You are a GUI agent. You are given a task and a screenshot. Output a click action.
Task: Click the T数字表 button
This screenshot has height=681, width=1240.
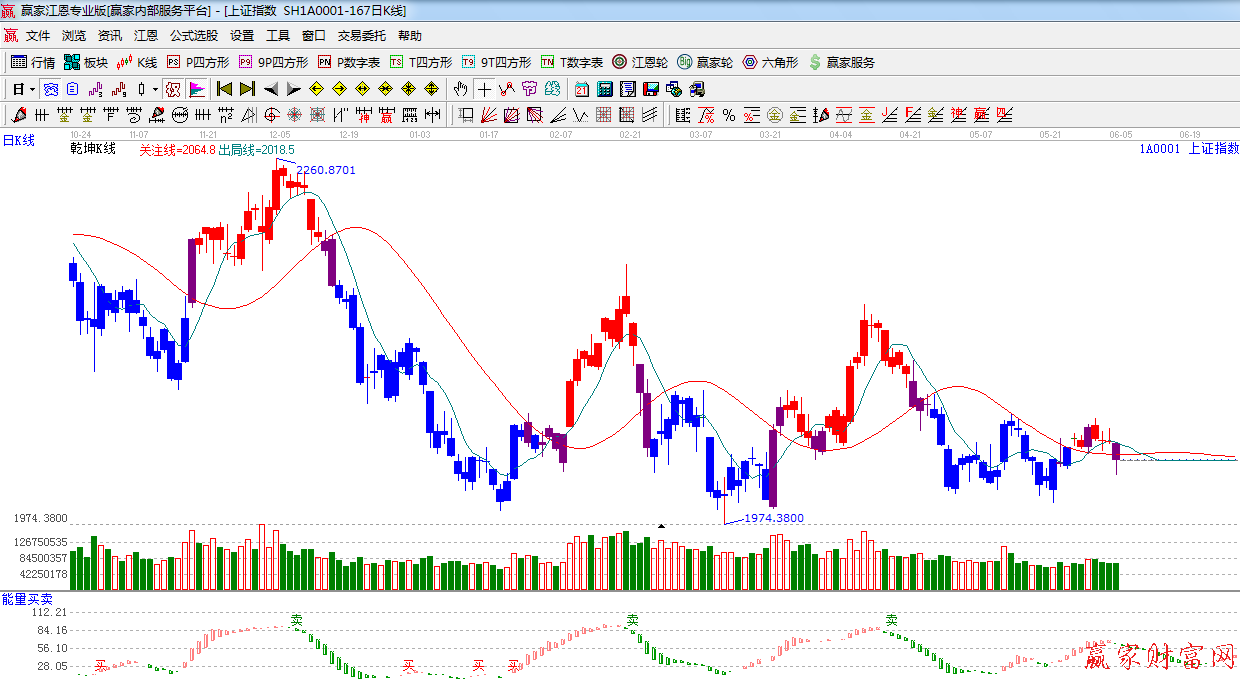pyautogui.click(x=572, y=62)
